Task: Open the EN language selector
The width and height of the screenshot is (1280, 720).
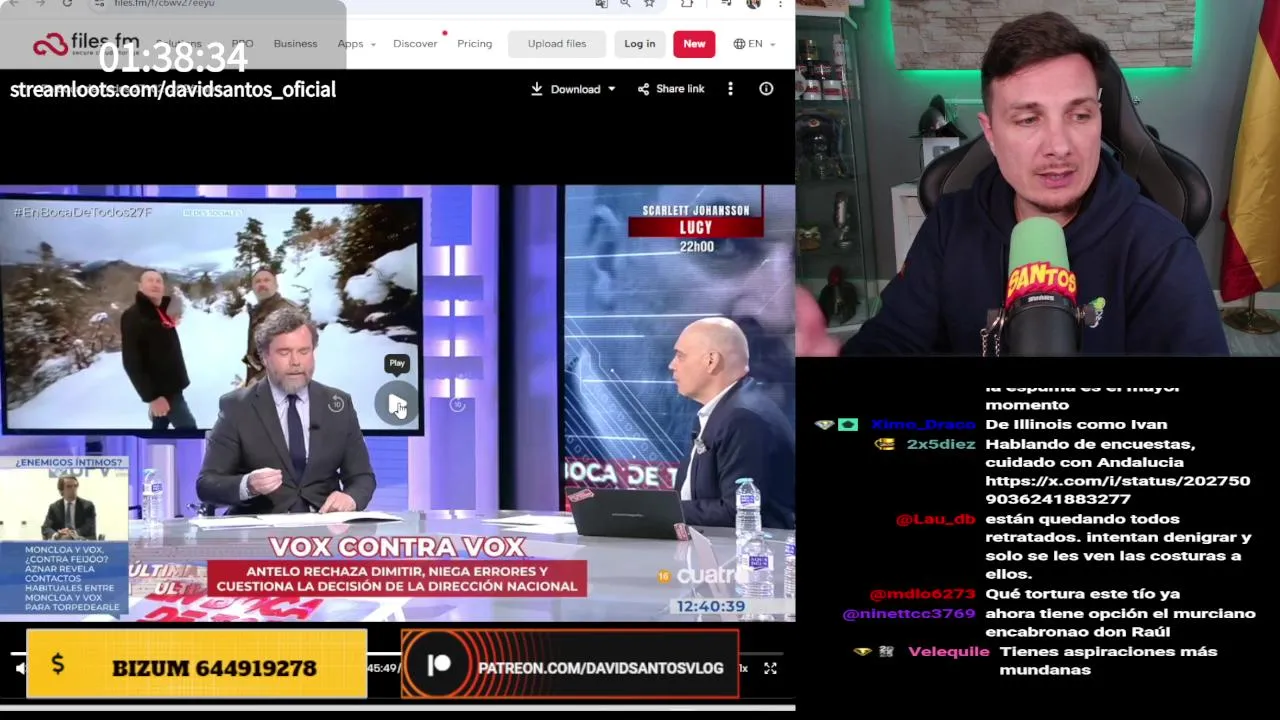Action: (x=754, y=44)
